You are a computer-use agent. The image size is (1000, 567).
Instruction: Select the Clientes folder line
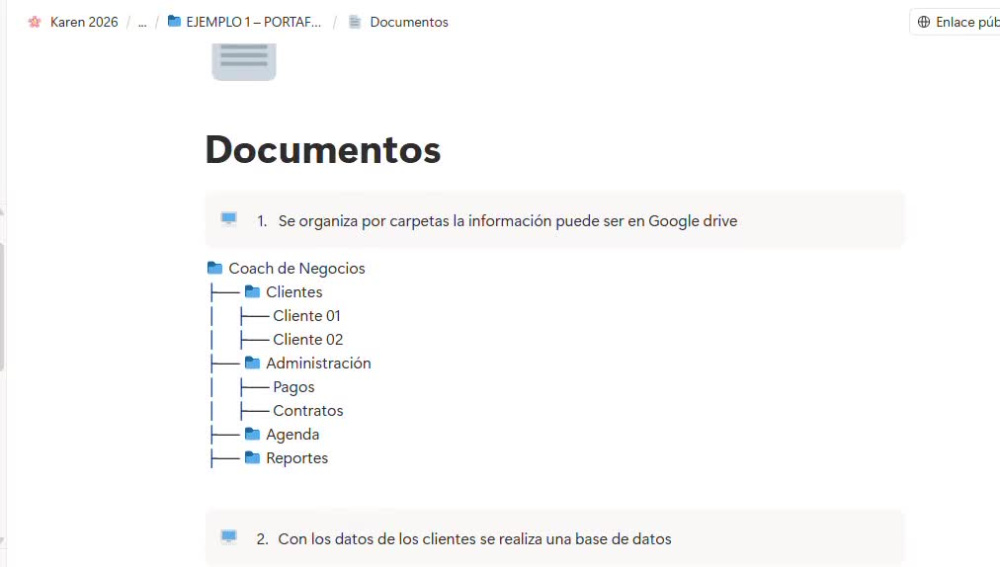click(294, 292)
